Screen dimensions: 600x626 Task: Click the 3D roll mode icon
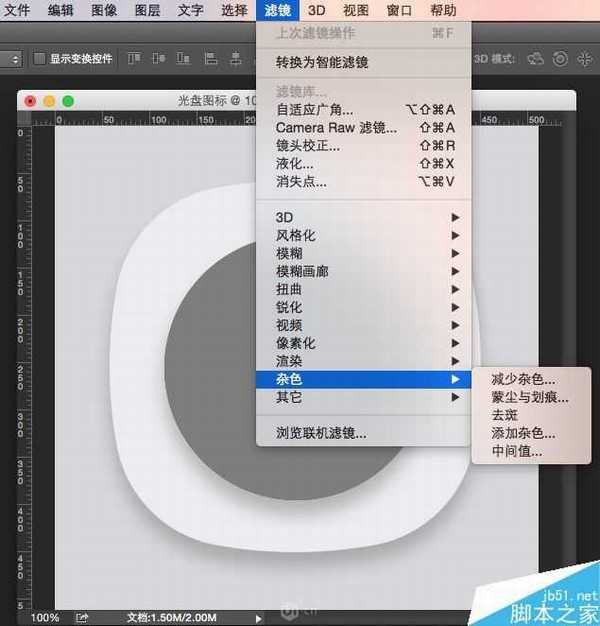click(559, 59)
